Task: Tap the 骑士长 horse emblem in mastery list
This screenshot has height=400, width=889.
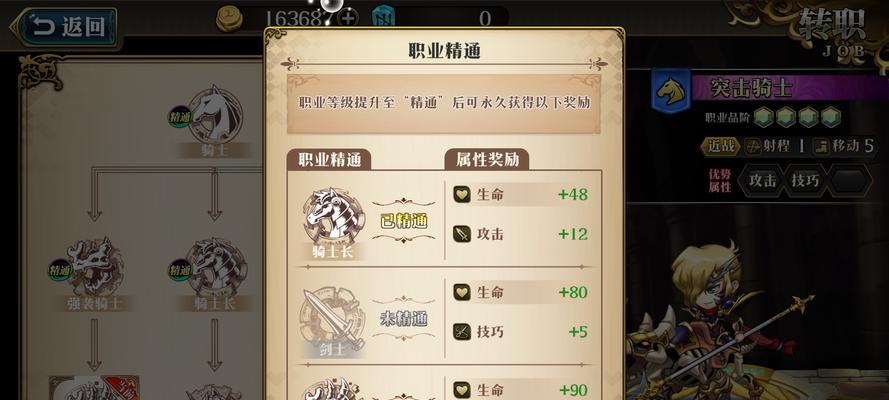Action: click(x=333, y=219)
